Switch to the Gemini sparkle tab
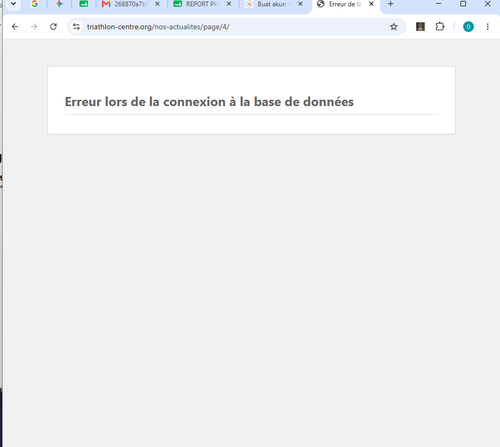 pos(59,4)
